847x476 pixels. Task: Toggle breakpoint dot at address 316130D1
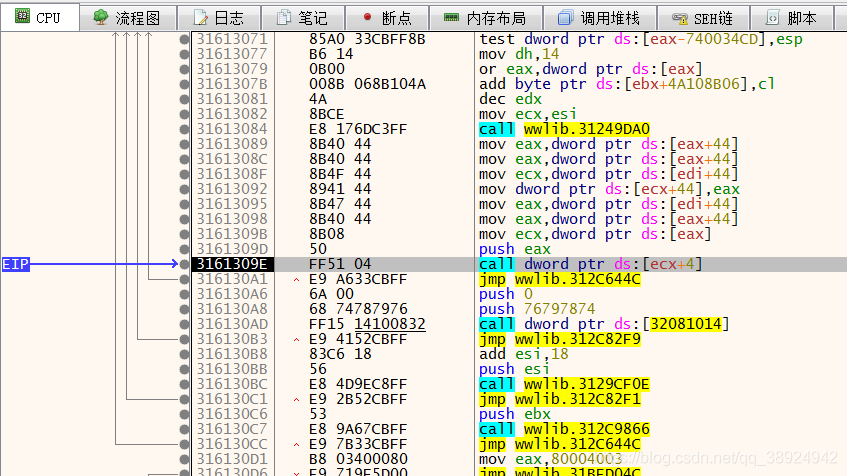[x=184, y=459]
